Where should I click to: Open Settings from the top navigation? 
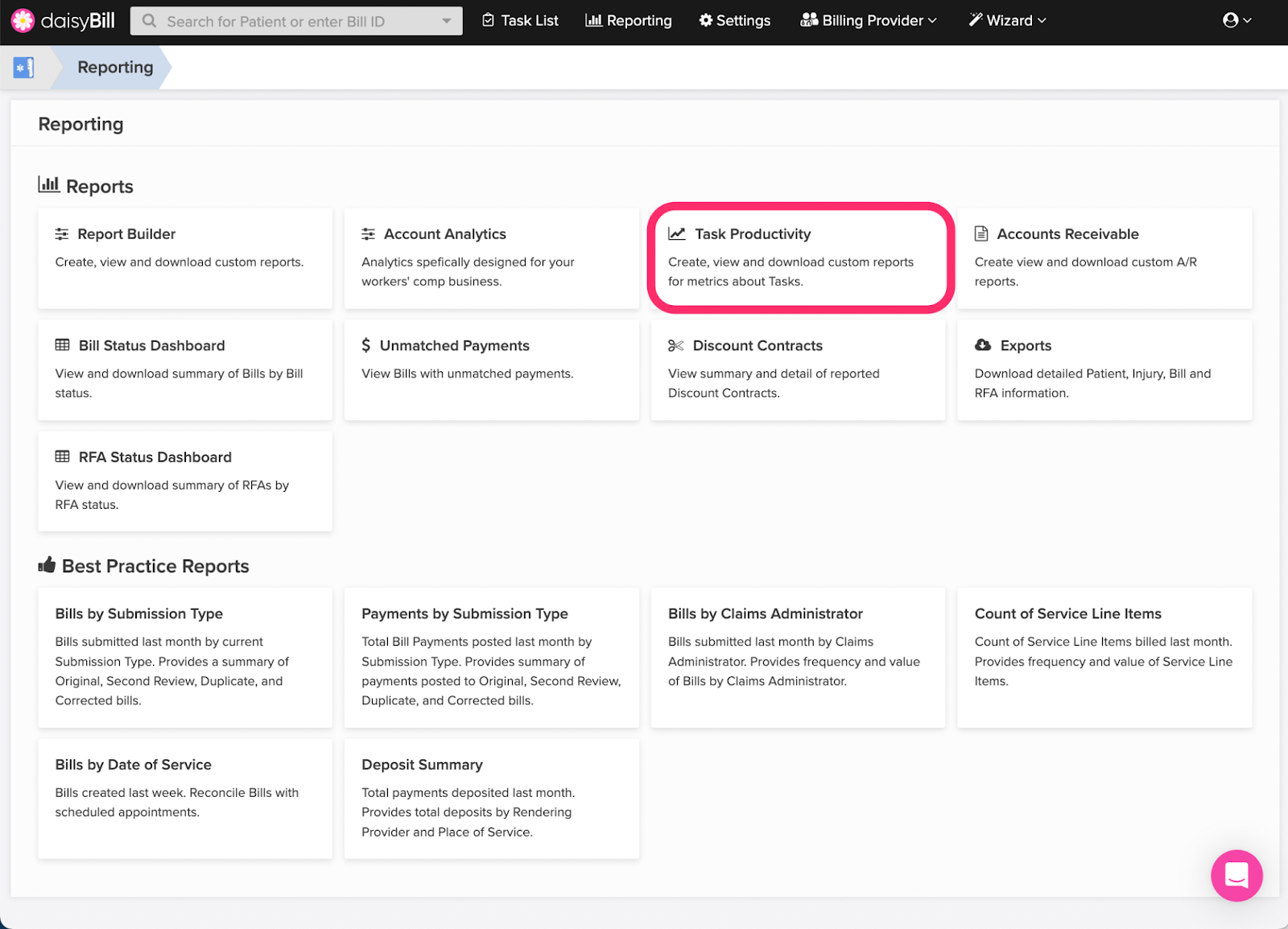[734, 21]
